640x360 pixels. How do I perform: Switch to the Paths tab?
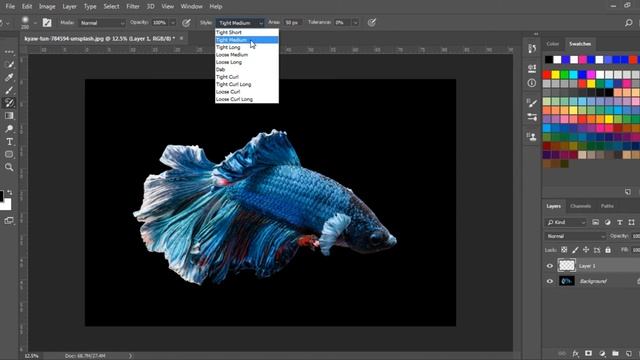click(x=607, y=206)
